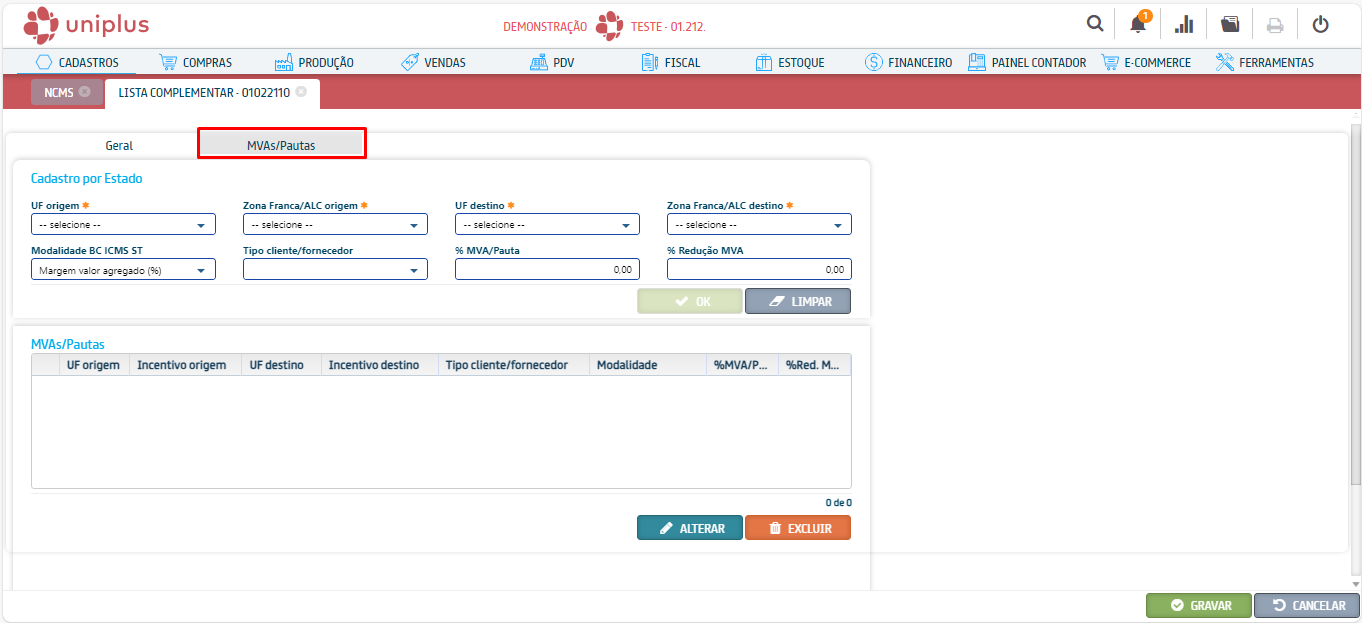1362x623 pixels.
Task: Open the Estoque menu
Action: click(x=790, y=62)
